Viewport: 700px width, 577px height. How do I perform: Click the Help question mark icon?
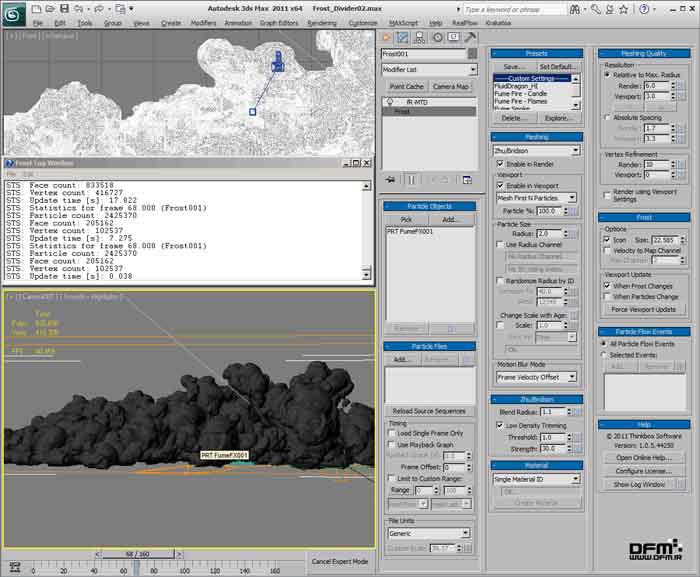[643, 9]
